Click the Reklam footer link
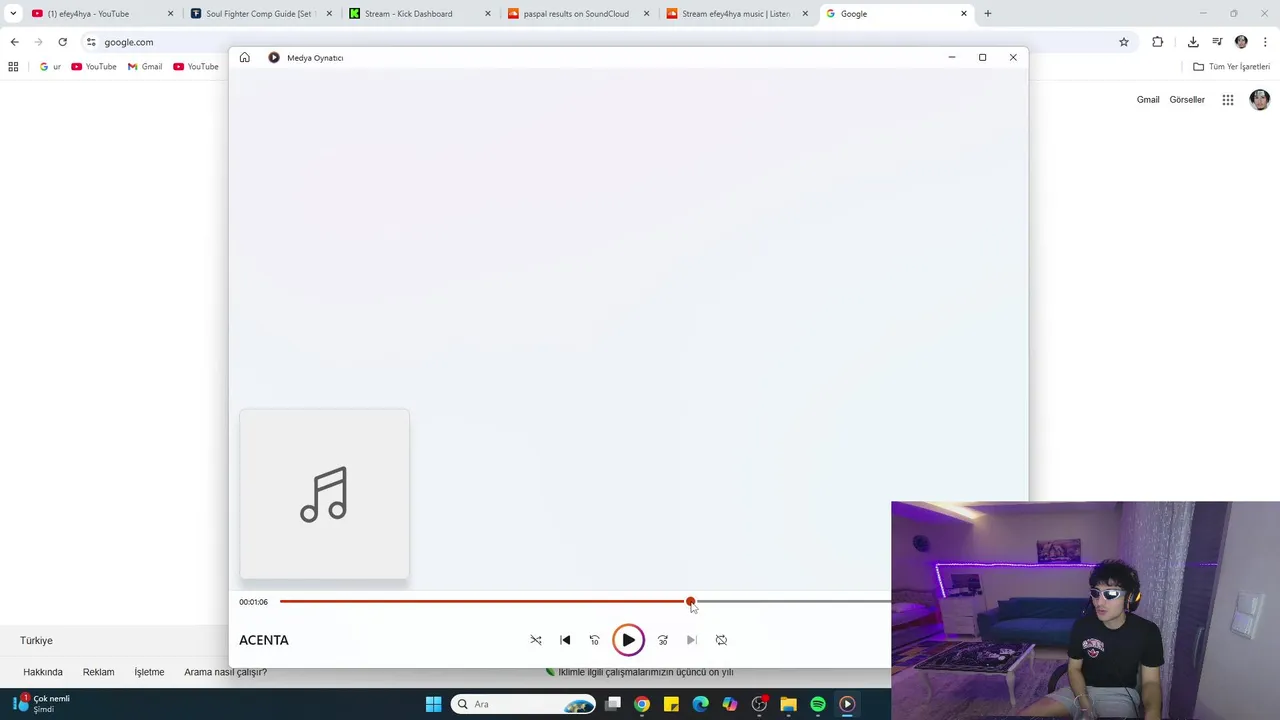 click(98, 672)
